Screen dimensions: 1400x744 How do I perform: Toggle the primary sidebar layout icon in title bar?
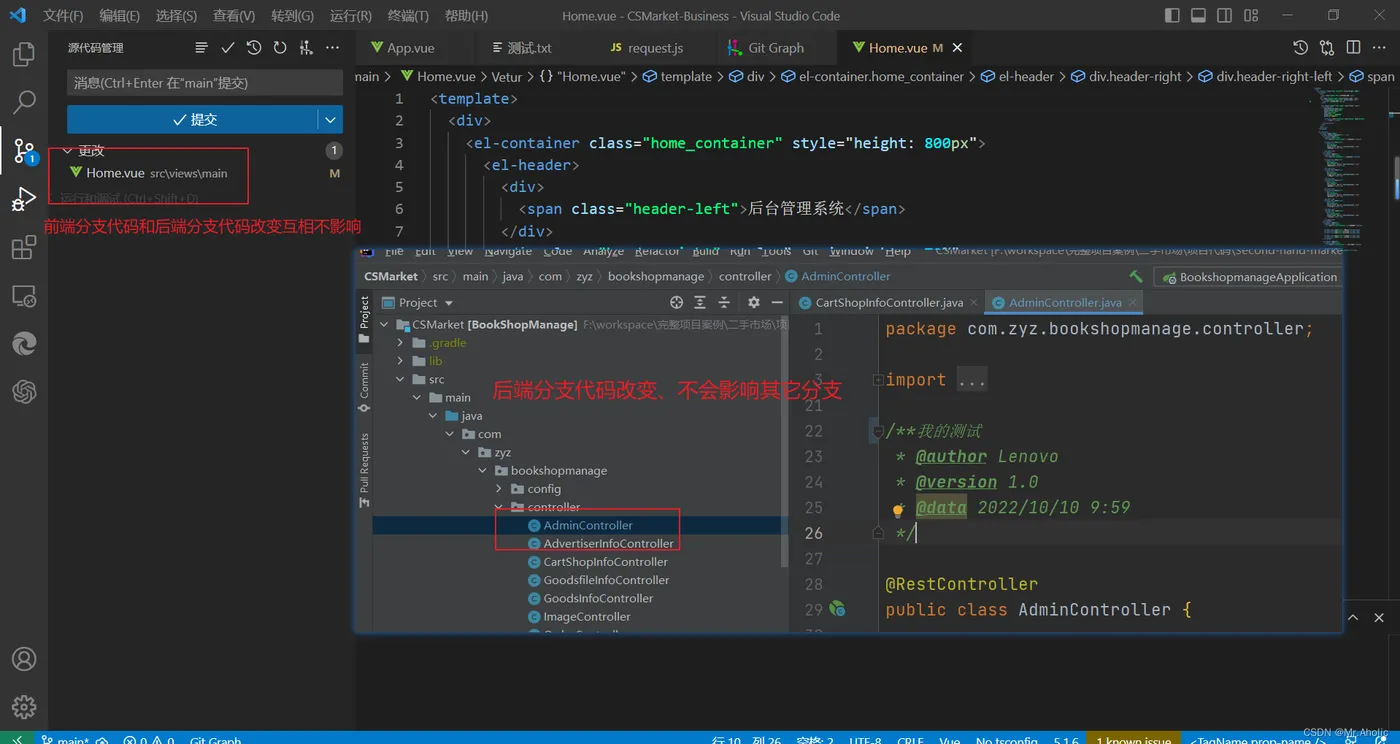1173,15
